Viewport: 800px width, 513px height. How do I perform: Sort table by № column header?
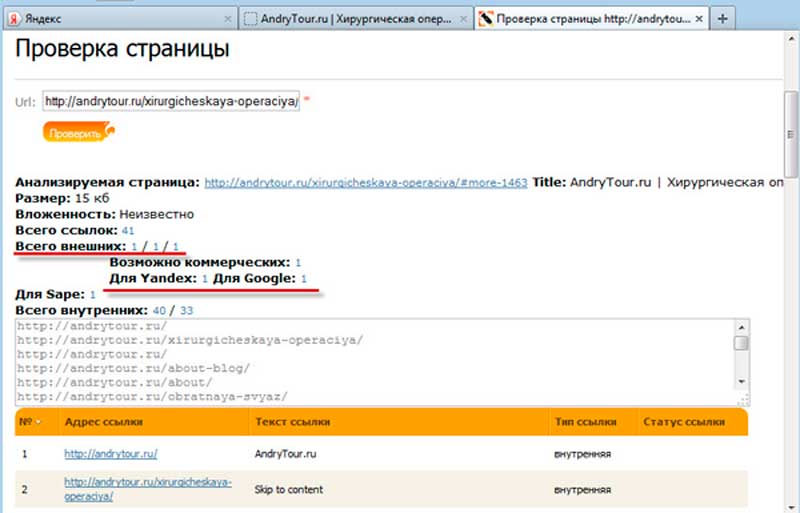click(x=31, y=422)
